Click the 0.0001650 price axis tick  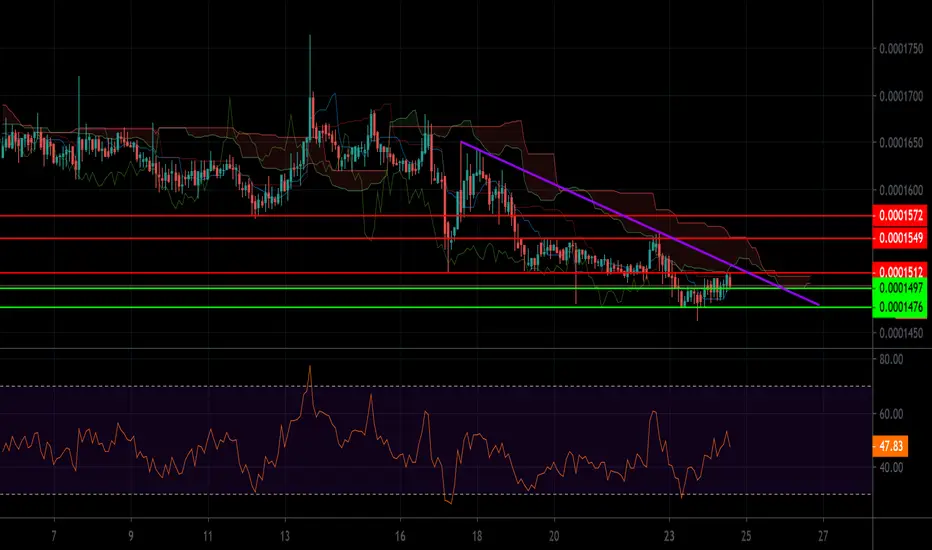pyautogui.click(x=901, y=143)
